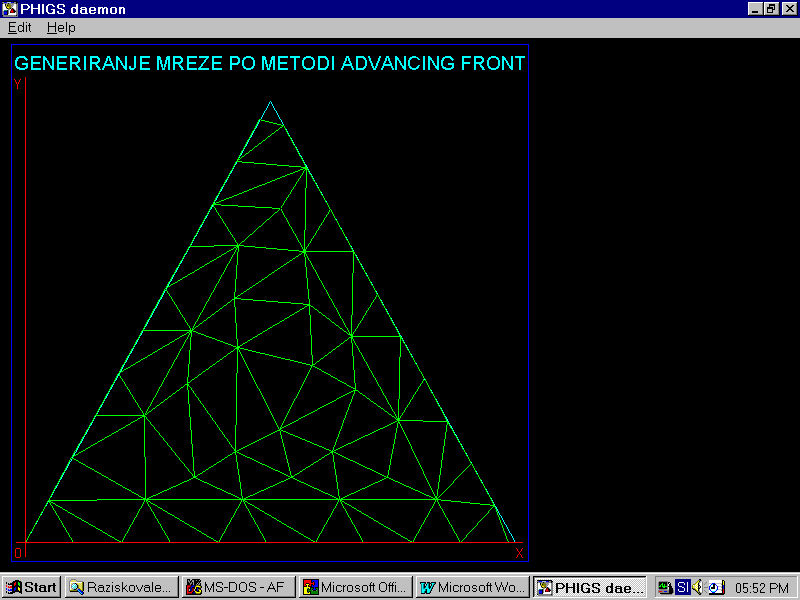This screenshot has width=800, height=600.
Task: Activate the MS-DOS - AF taskbar button
Action: (x=239, y=587)
